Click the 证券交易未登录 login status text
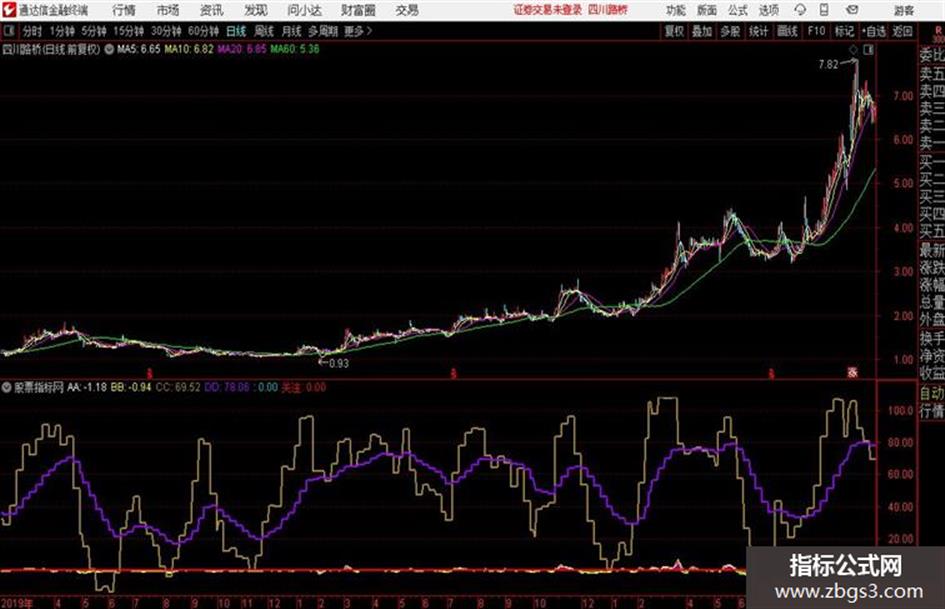Viewport: 945px width, 609px height. click(548, 10)
